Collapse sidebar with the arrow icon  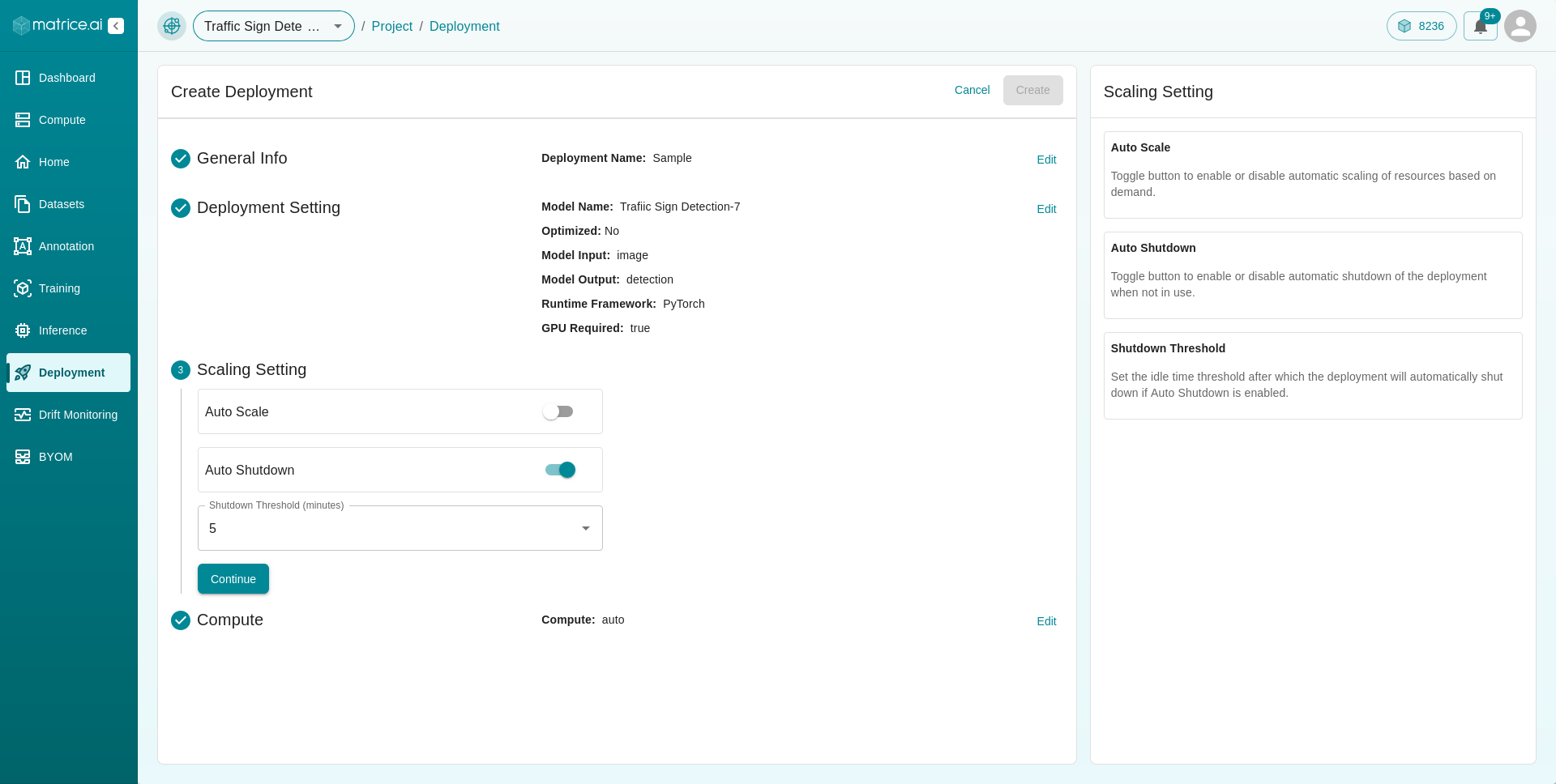[116, 26]
